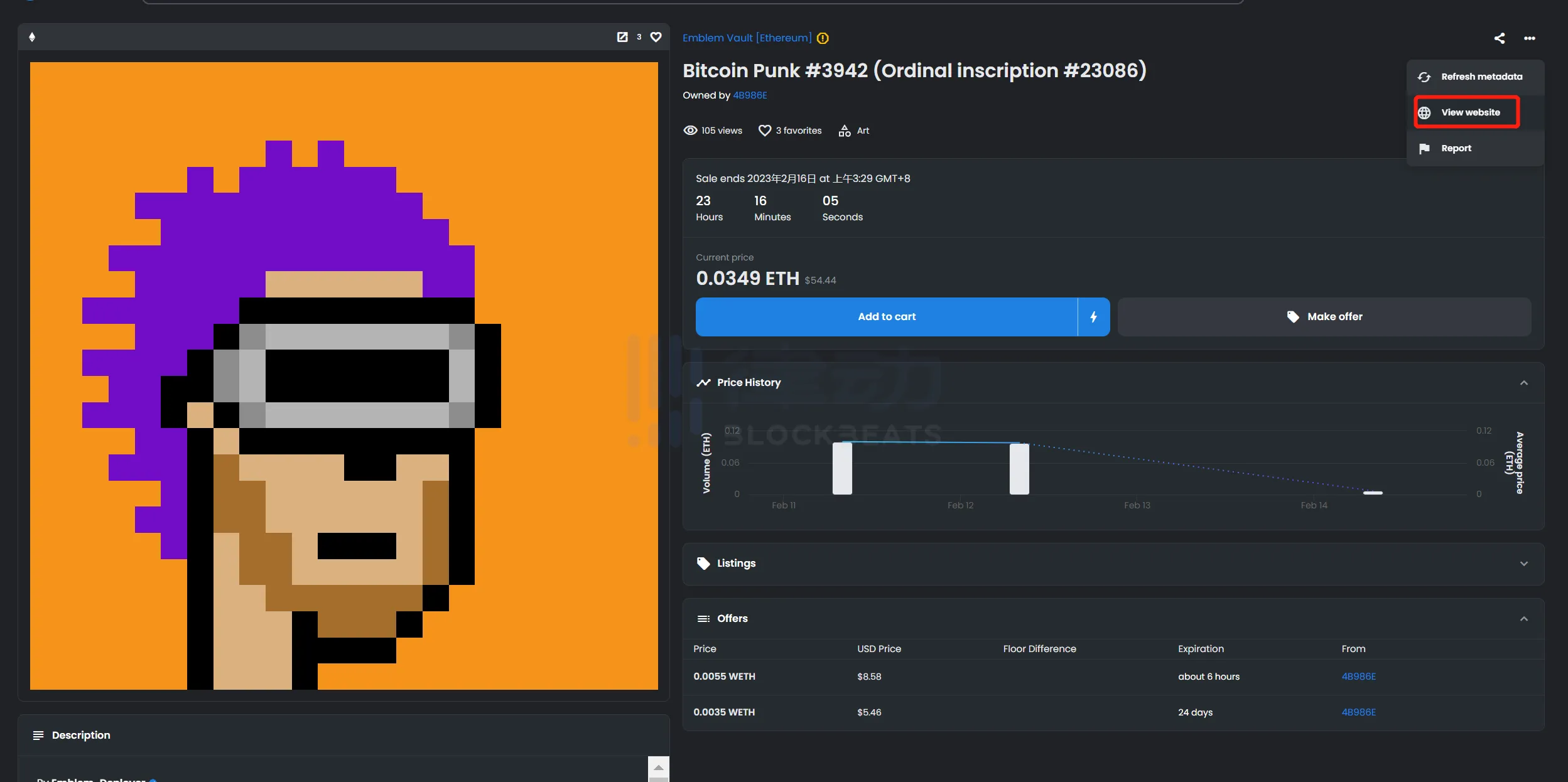
Task: Click the yellow warning icon beside collection name
Action: point(823,38)
